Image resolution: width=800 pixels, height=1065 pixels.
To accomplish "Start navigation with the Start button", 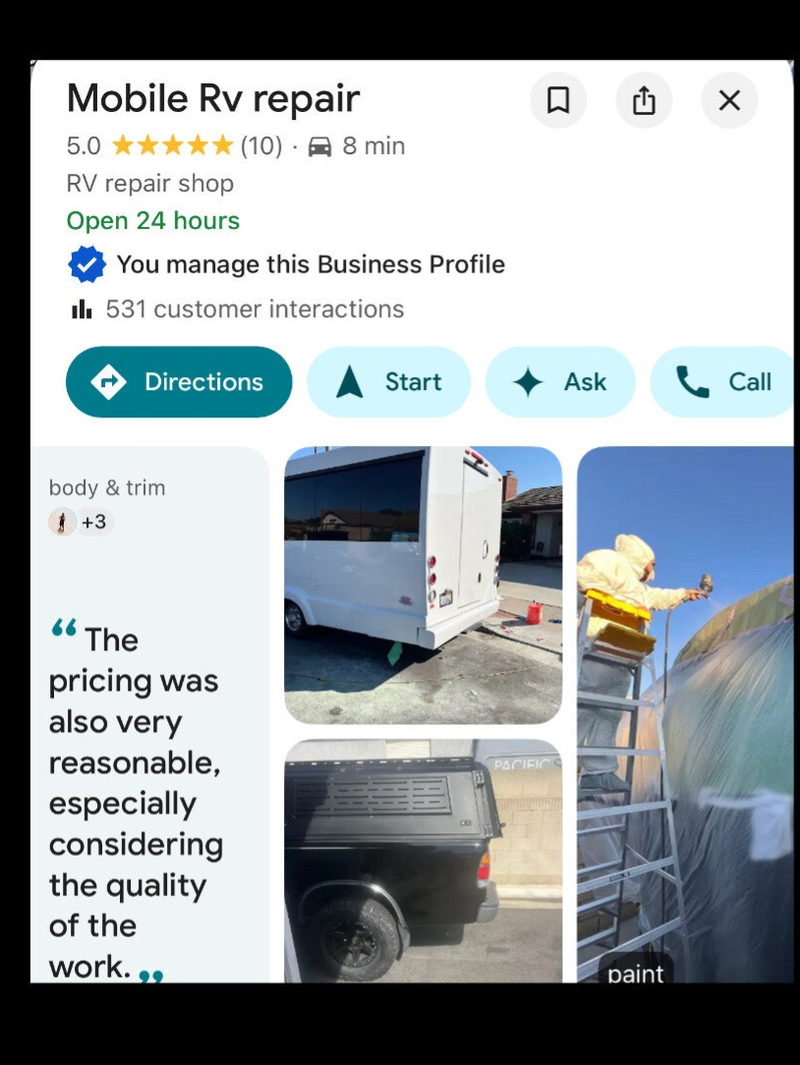I will [388, 382].
